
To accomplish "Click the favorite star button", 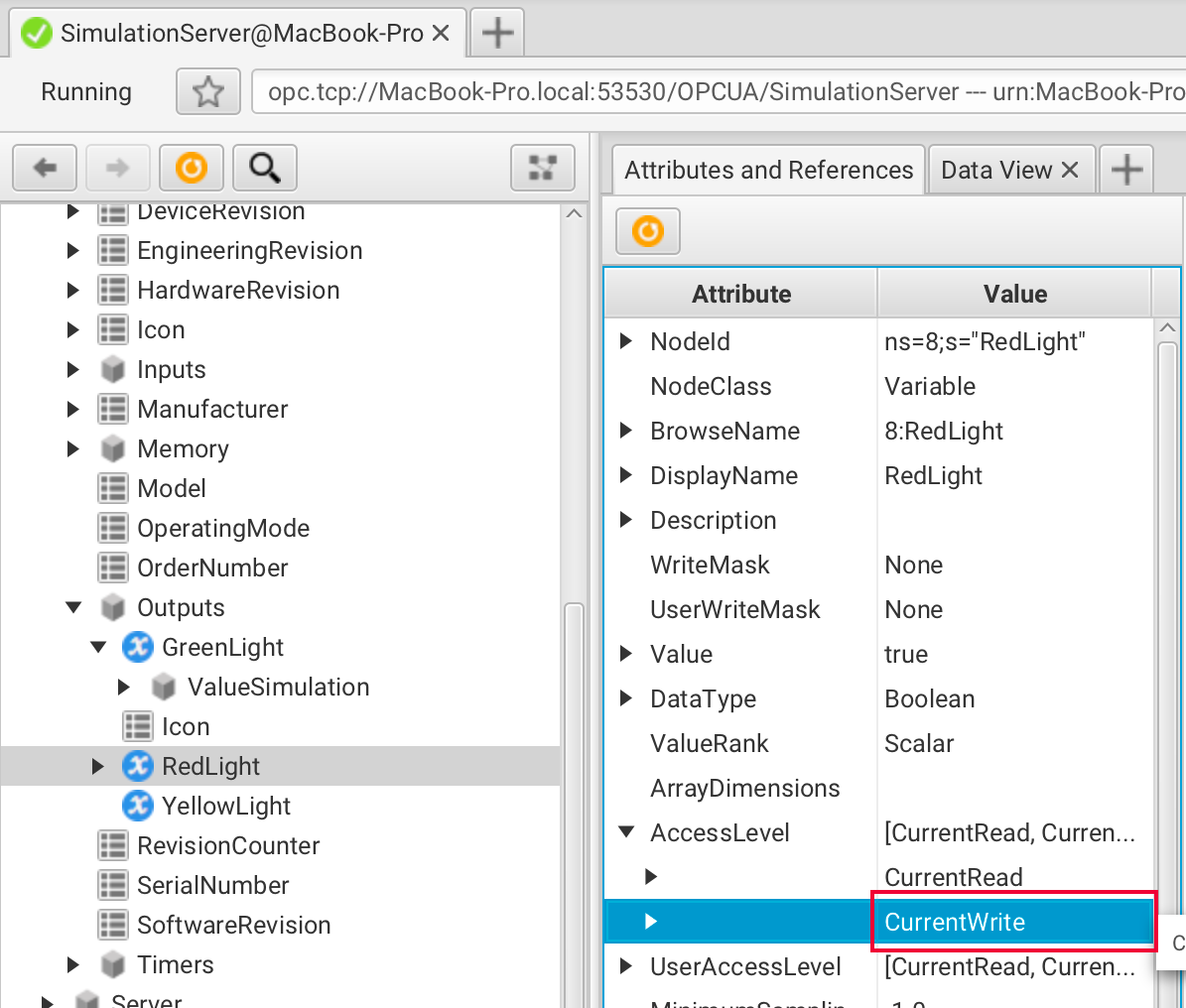I will click(x=208, y=92).
